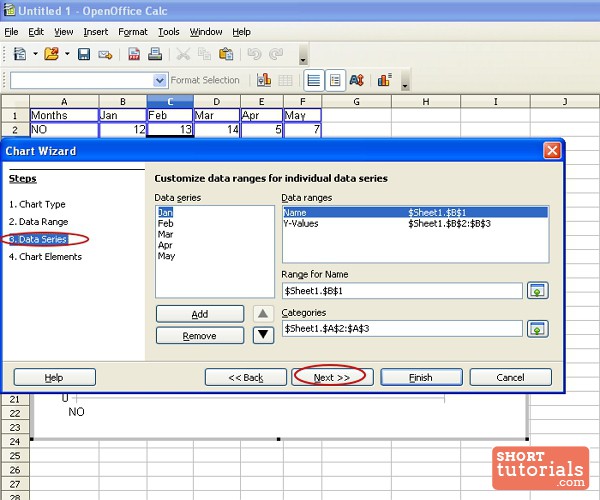Click the Add data series button

click(x=200, y=314)
